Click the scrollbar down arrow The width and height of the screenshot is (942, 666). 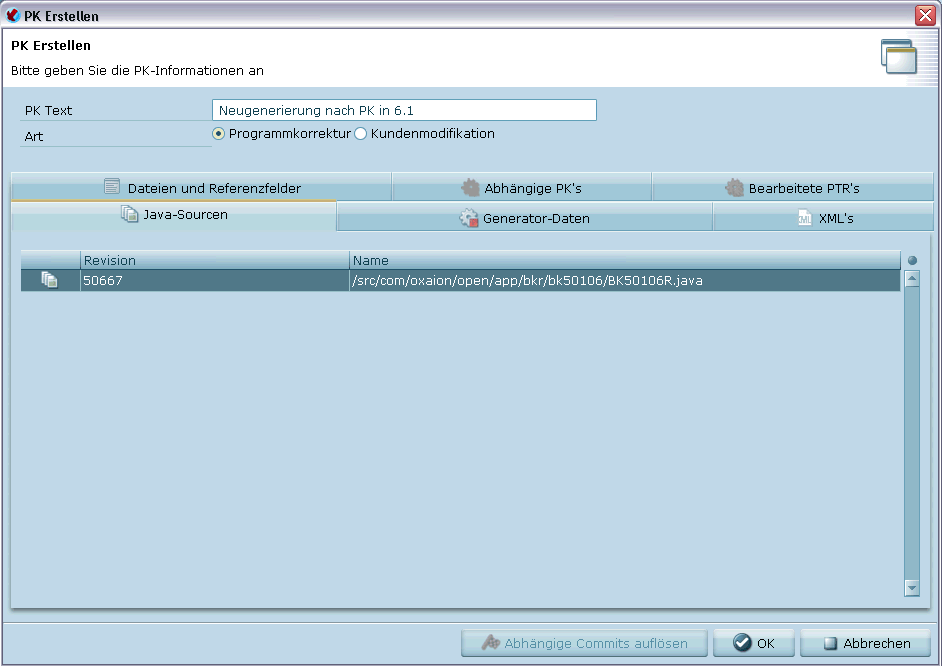(912, 588)
